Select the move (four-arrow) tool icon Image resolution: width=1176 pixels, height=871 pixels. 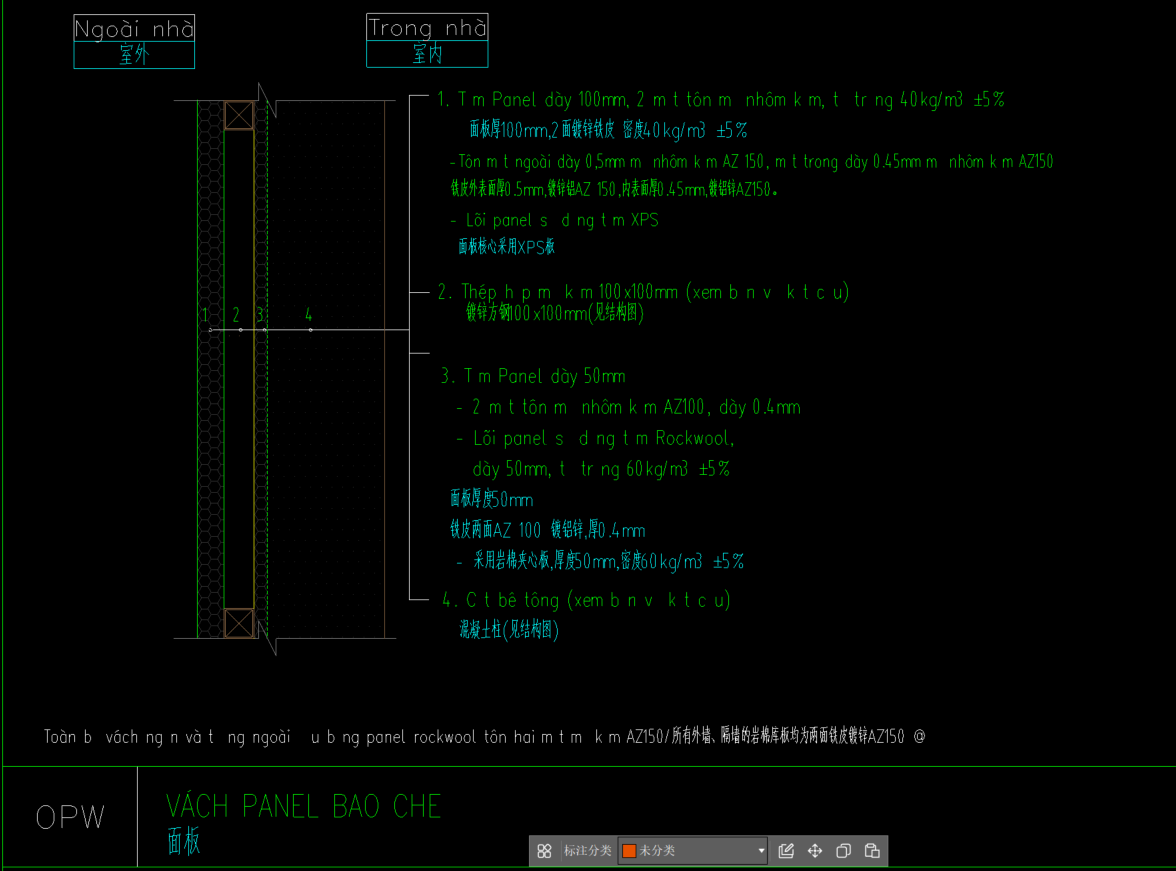point(814,851)
